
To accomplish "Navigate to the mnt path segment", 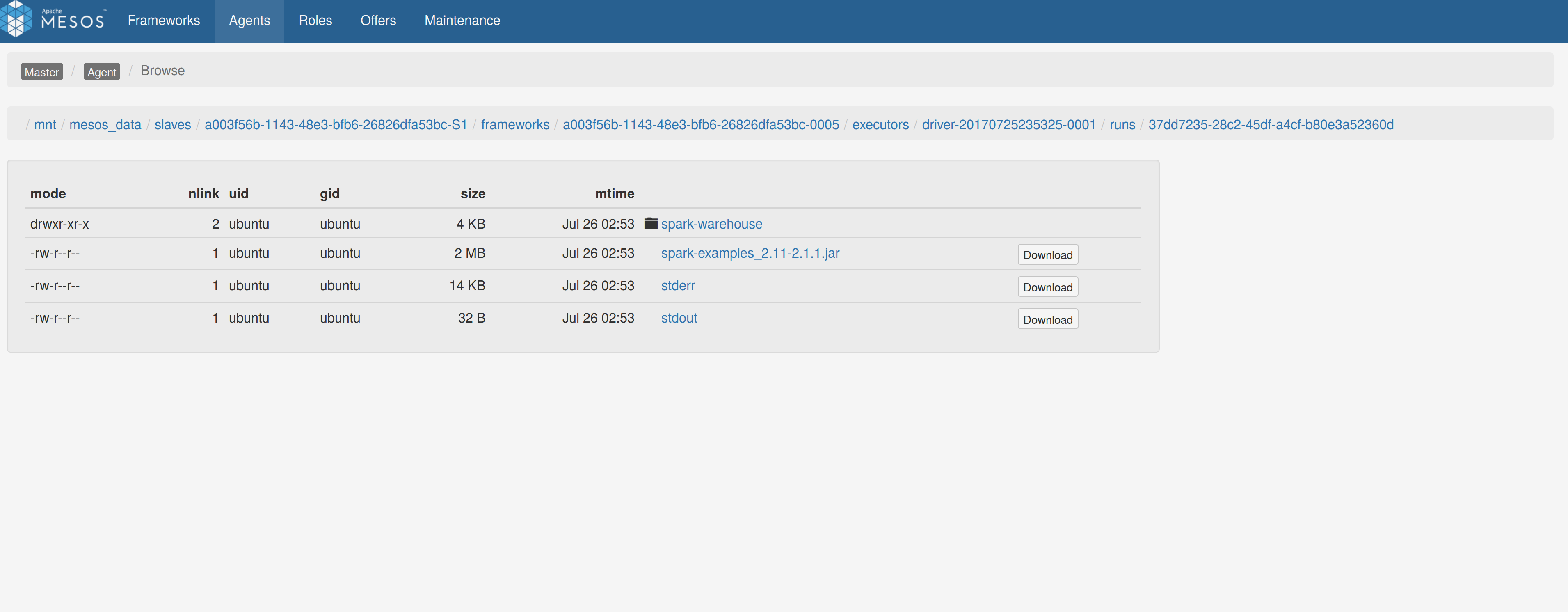I will pyautogui.click(x=45, y=125).
